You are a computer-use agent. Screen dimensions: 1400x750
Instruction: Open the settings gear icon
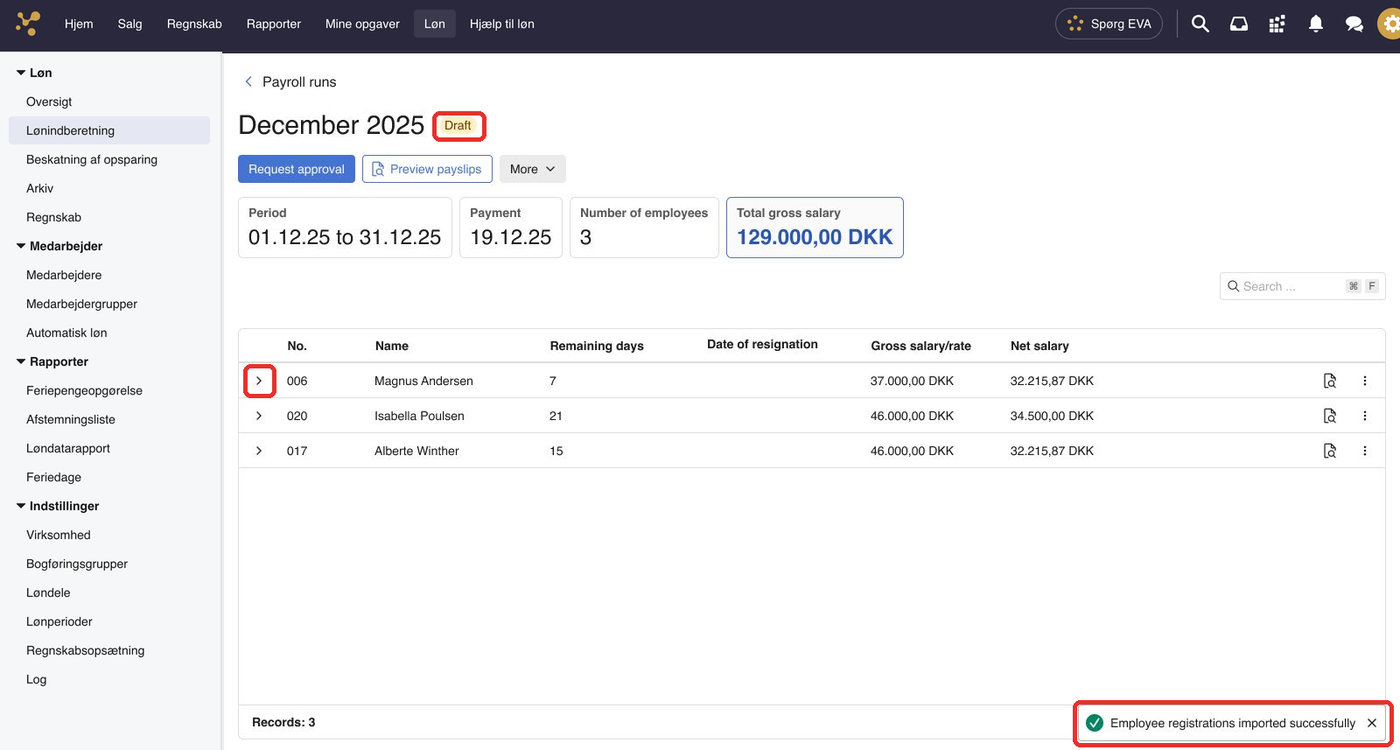[1389, 24]
